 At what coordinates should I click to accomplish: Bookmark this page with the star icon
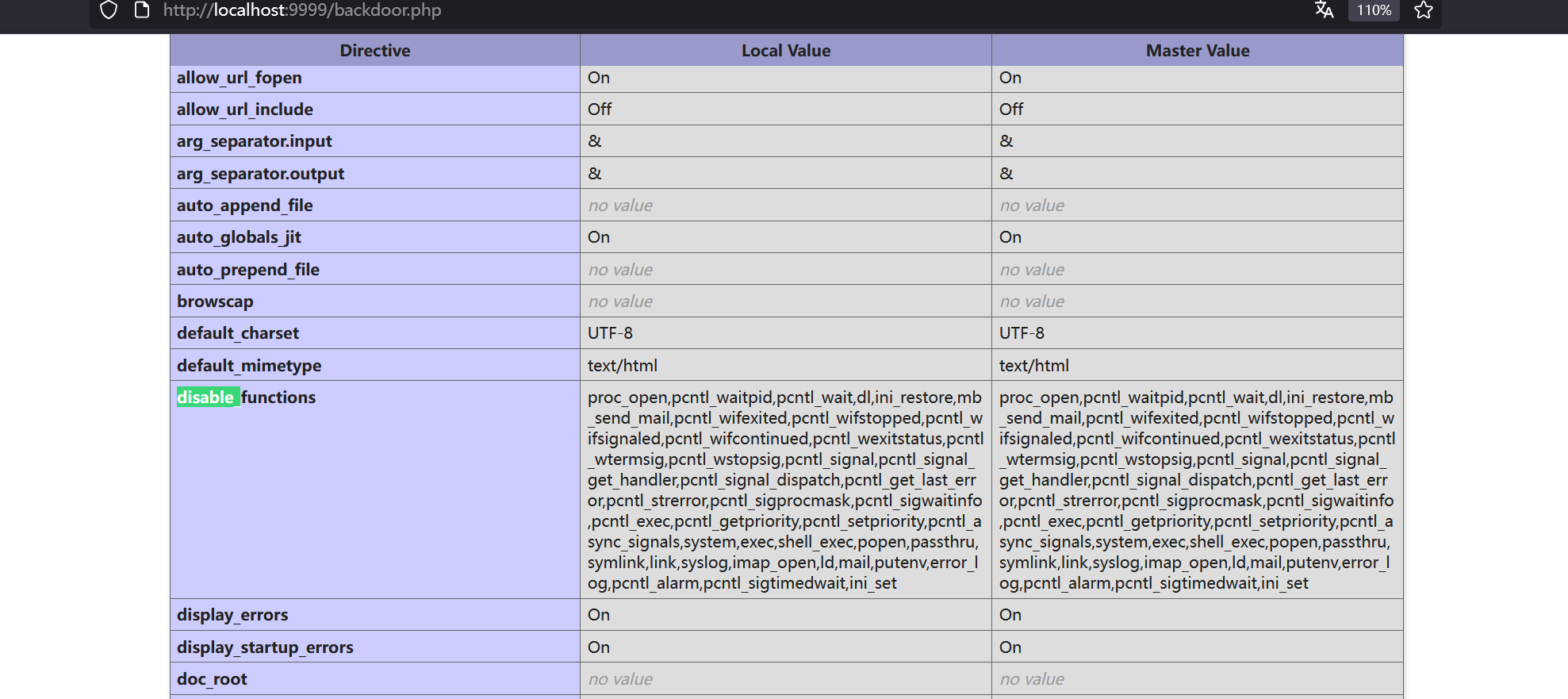coord(1424,10)
